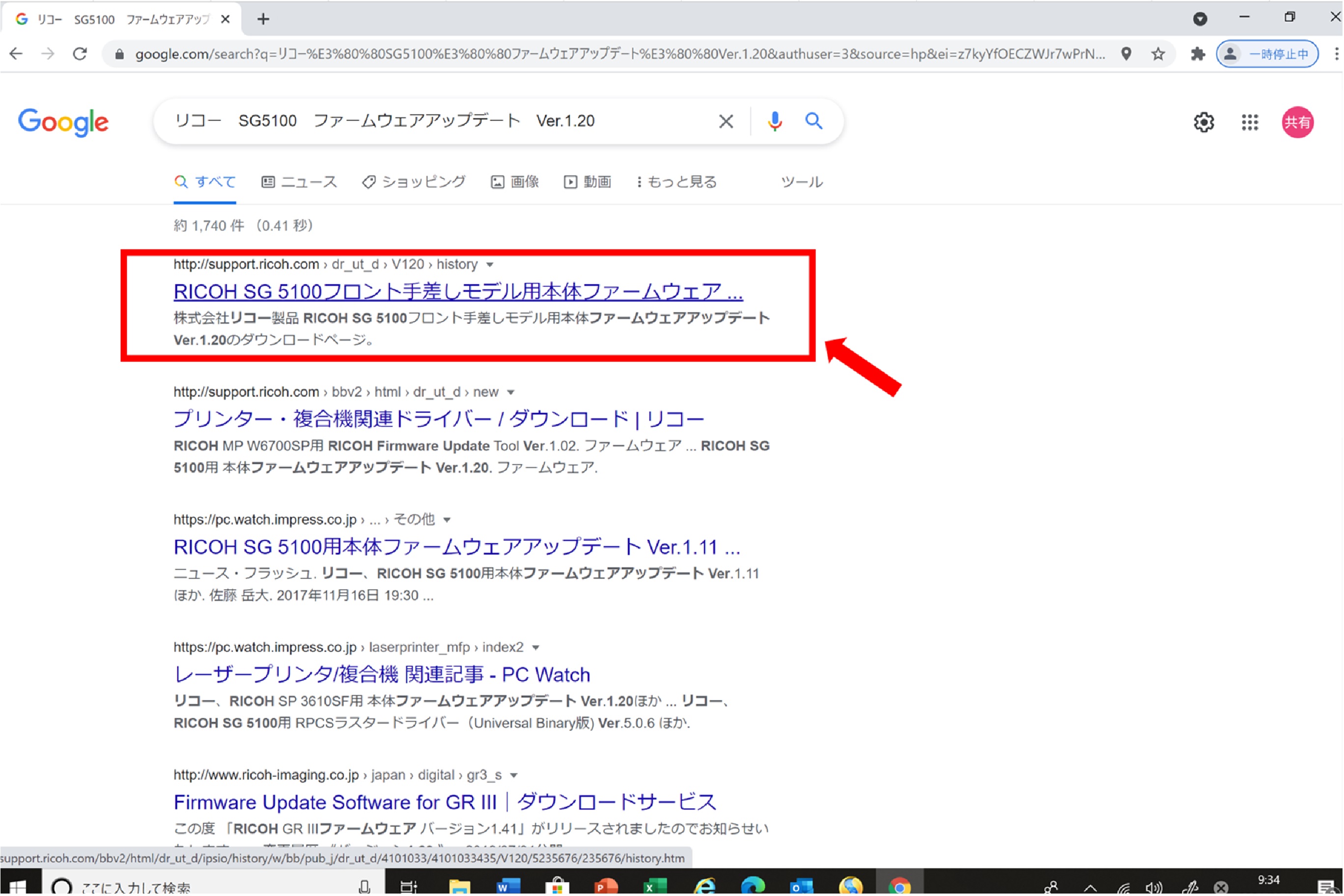Open the Extensions puzzle icon

click(1198, 55)
